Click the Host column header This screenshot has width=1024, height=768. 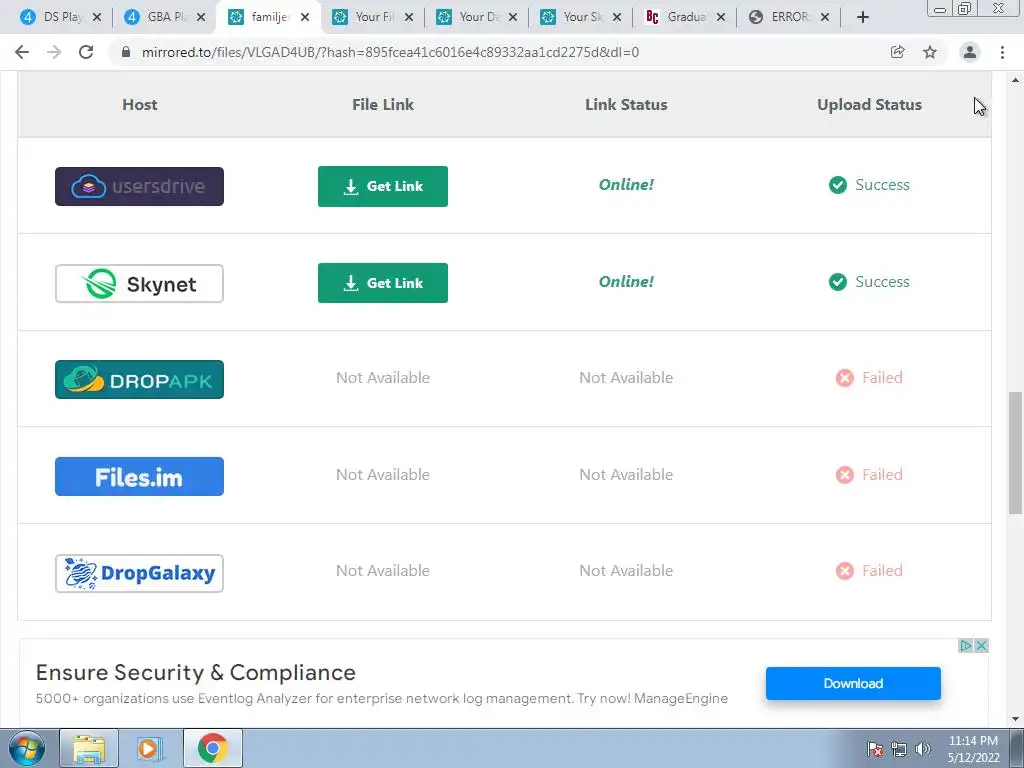140,104
